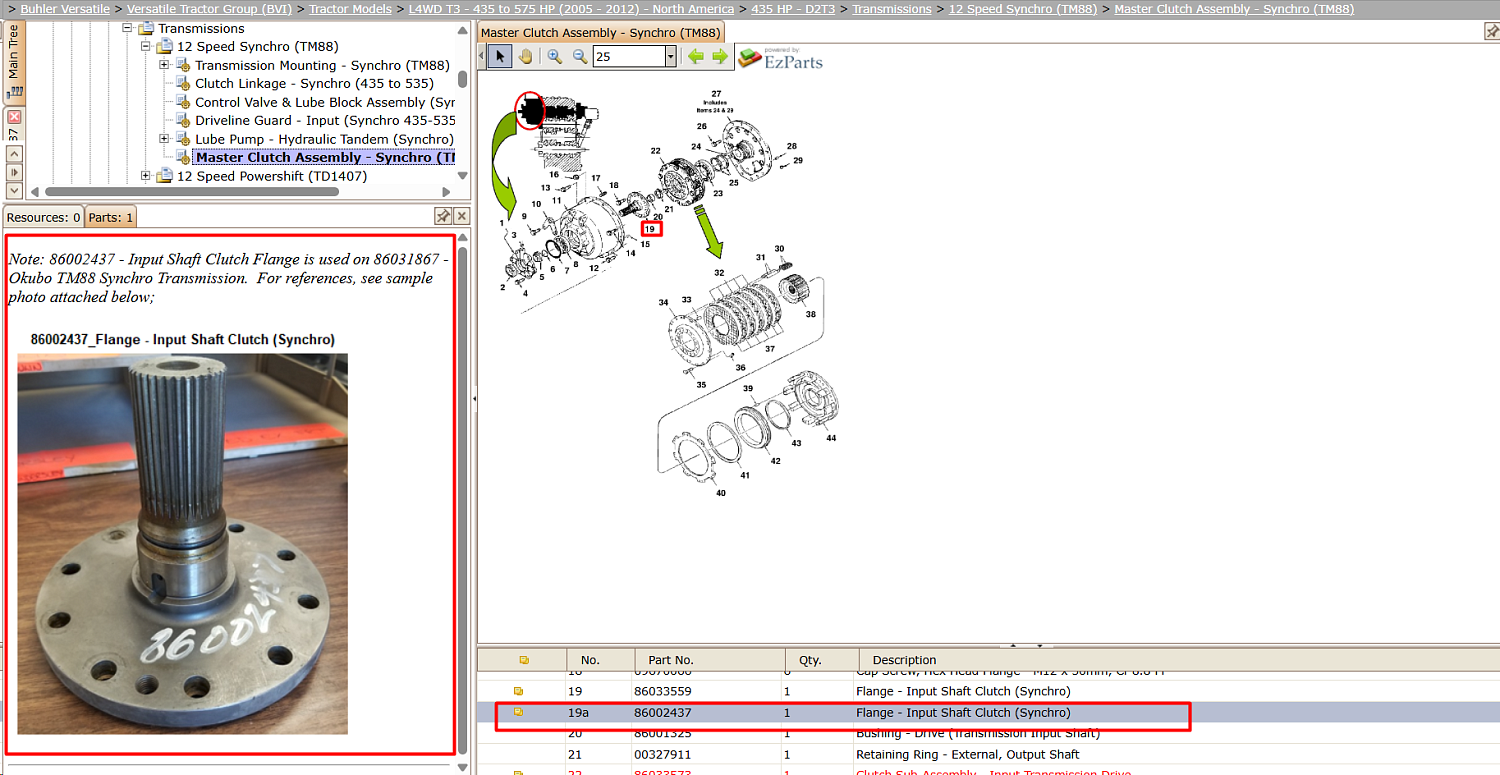Click the Master Clutch Assembly page icon

coord(183,157)
